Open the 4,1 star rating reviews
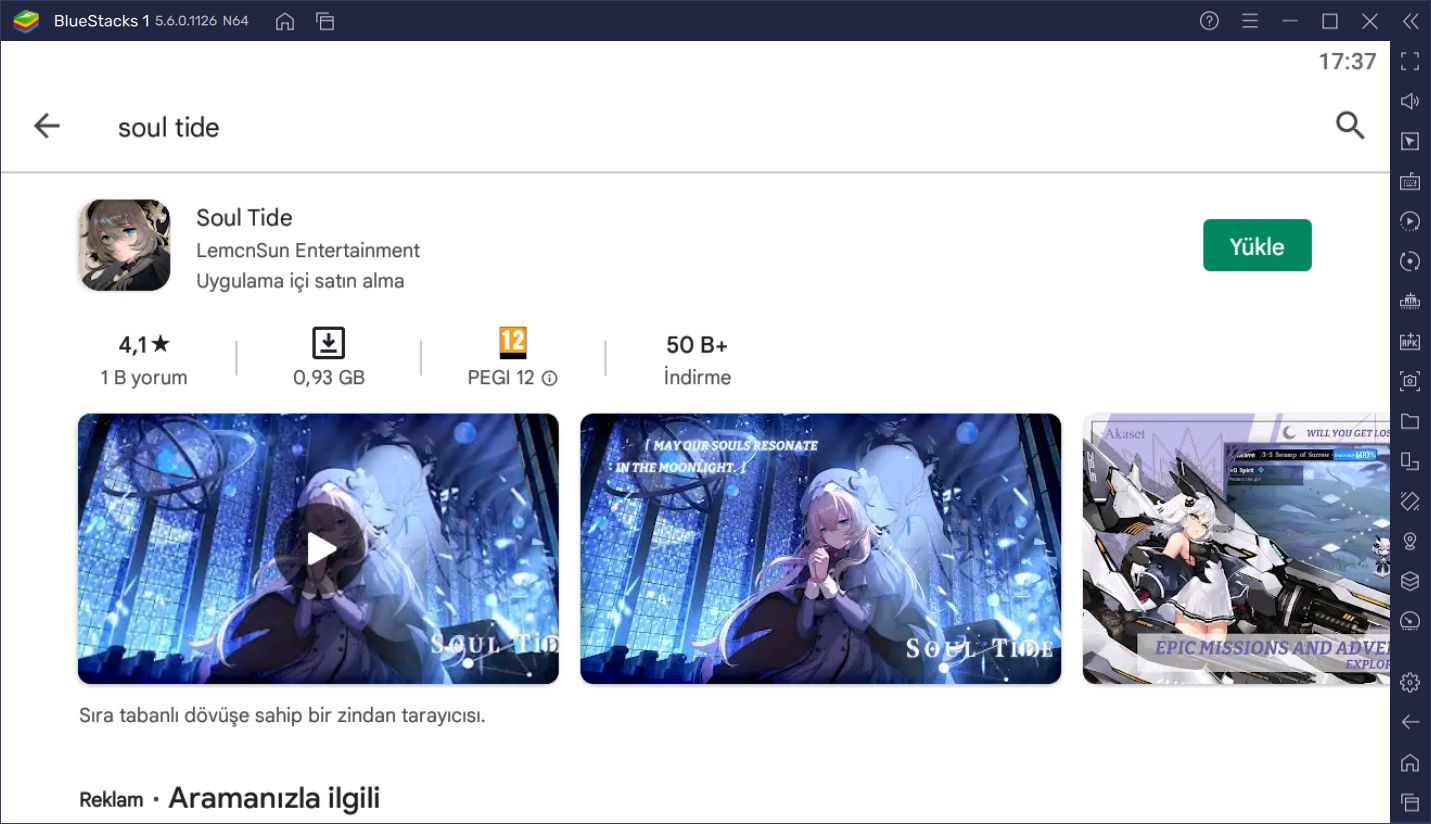Image resolution: width=1431 pixels, height=824 pixels. point(144,345)
